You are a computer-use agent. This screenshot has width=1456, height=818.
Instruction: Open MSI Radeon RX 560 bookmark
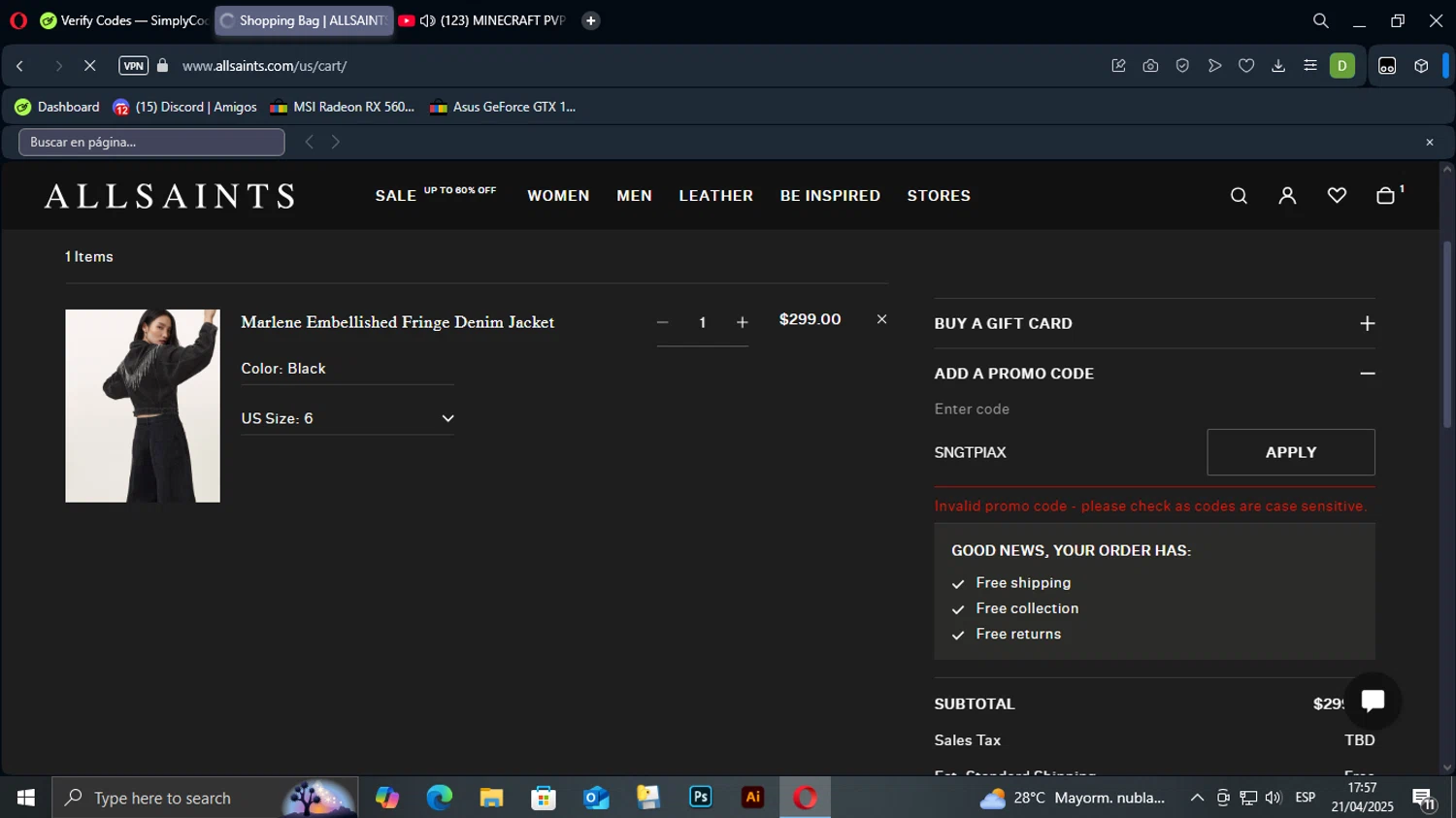click(343, 107)
